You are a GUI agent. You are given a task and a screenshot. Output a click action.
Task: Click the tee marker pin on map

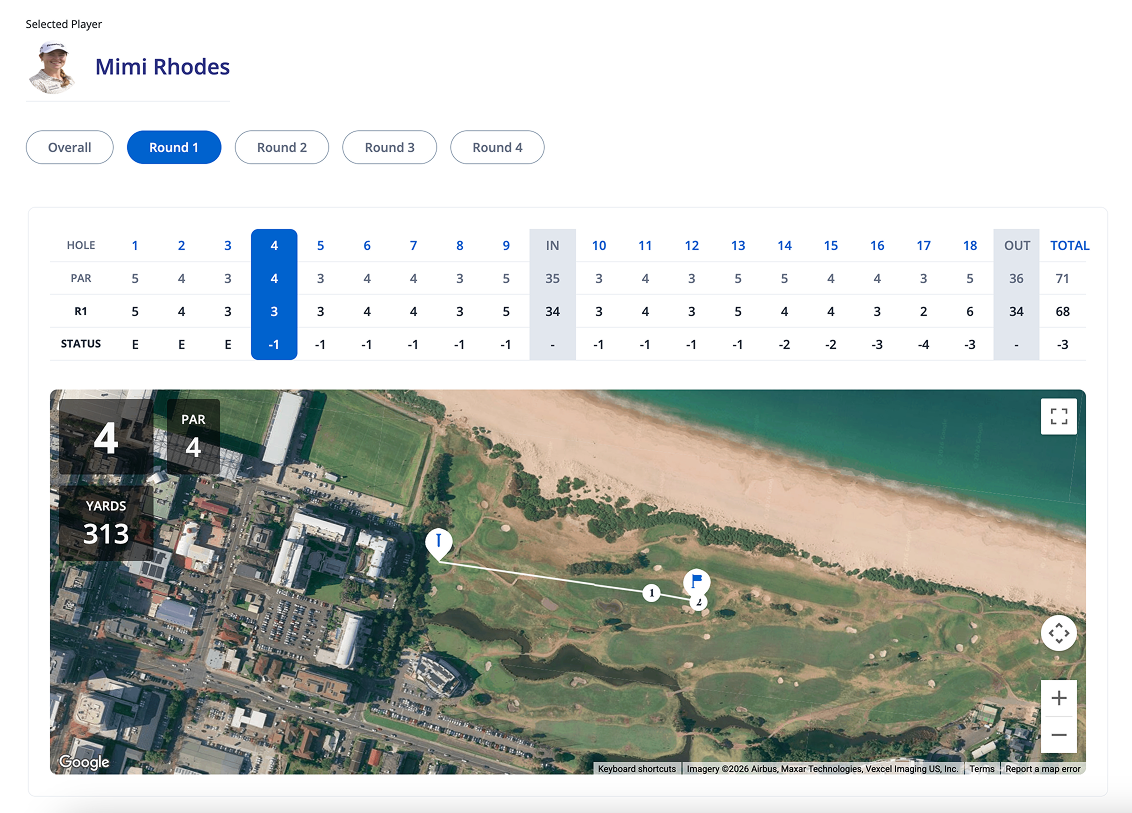pos(438,544)
